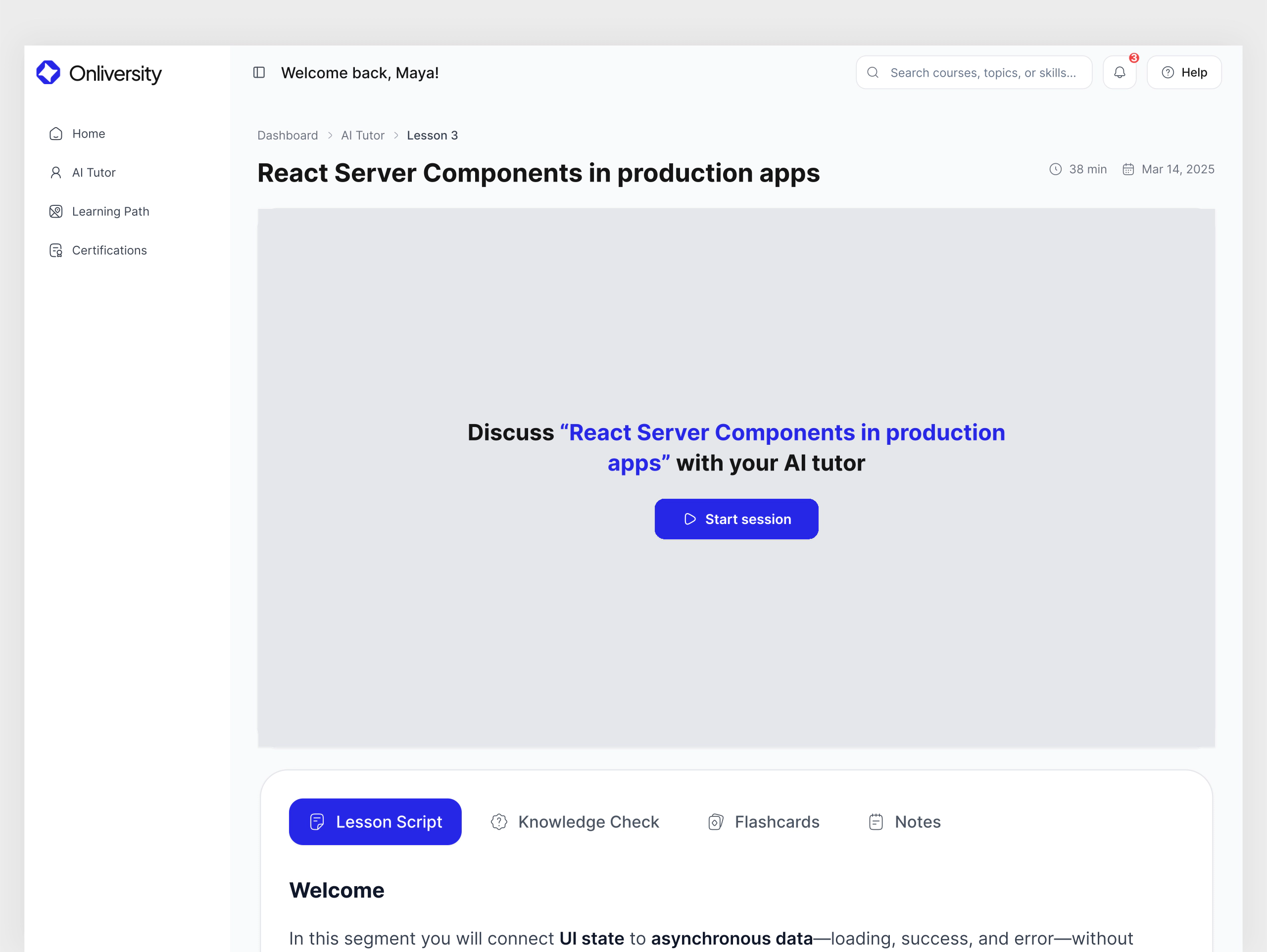Click the play icon inside Start session
The width and height of the screenshot is (1267, 952).
click(x=689, y=519)
